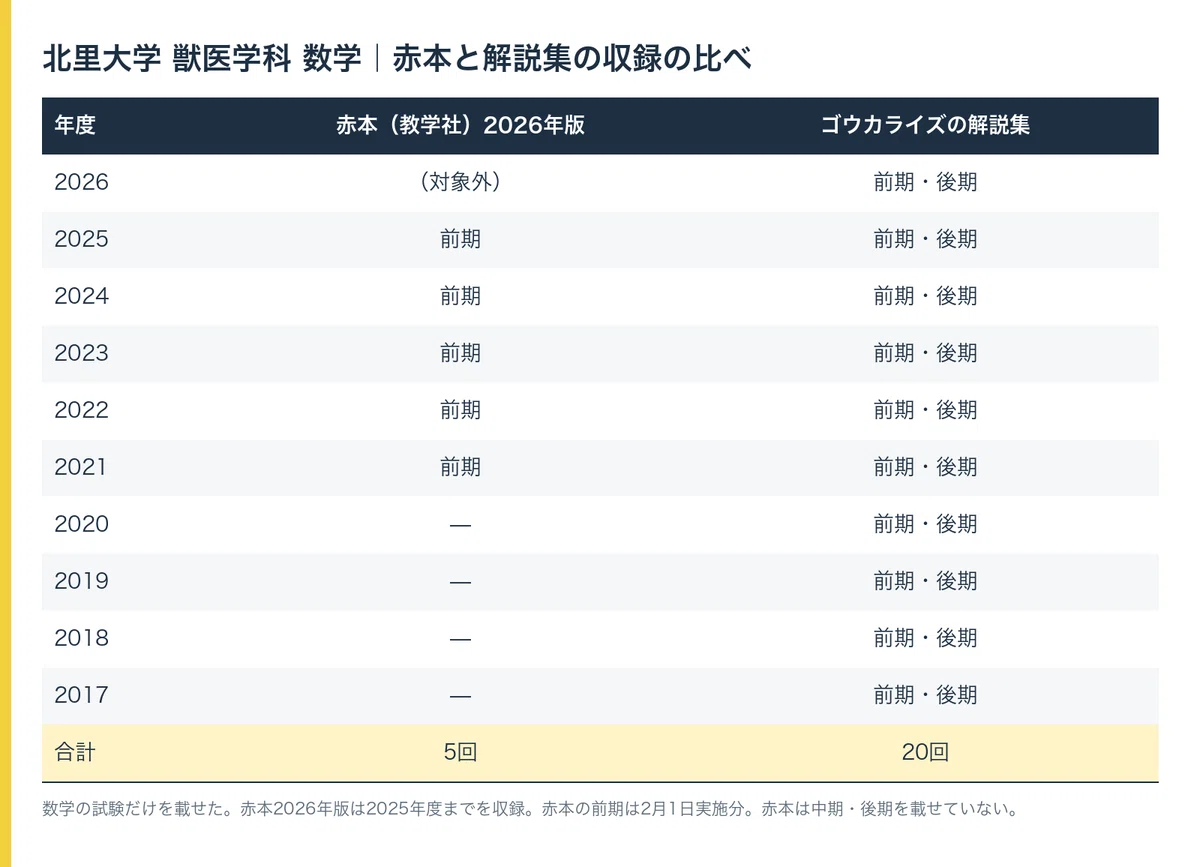Click the dash cell in the 2017 row
1200x867 pixels.
point(460,696)
